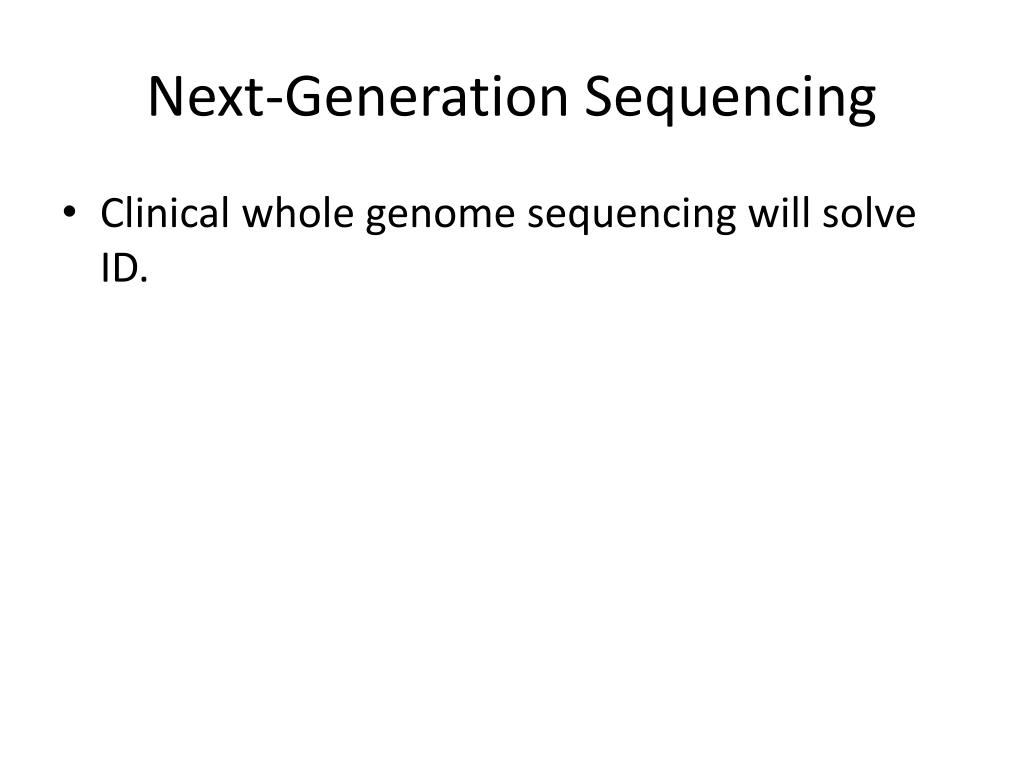Click the capital C in Clinical
The height and width of the screenshot is (768, 1024).
click(112, 214)
